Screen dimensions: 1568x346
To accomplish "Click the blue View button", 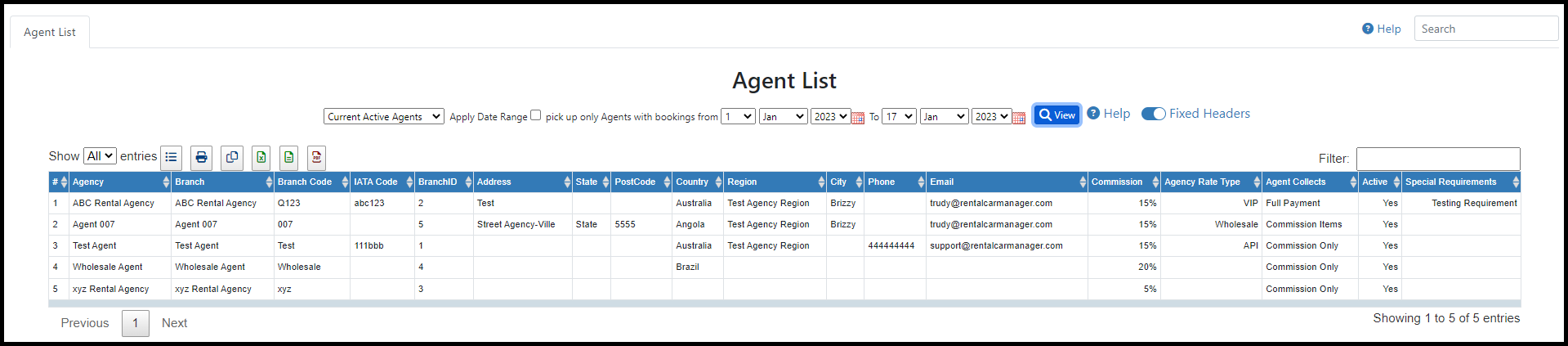I will click(1057, 115).
